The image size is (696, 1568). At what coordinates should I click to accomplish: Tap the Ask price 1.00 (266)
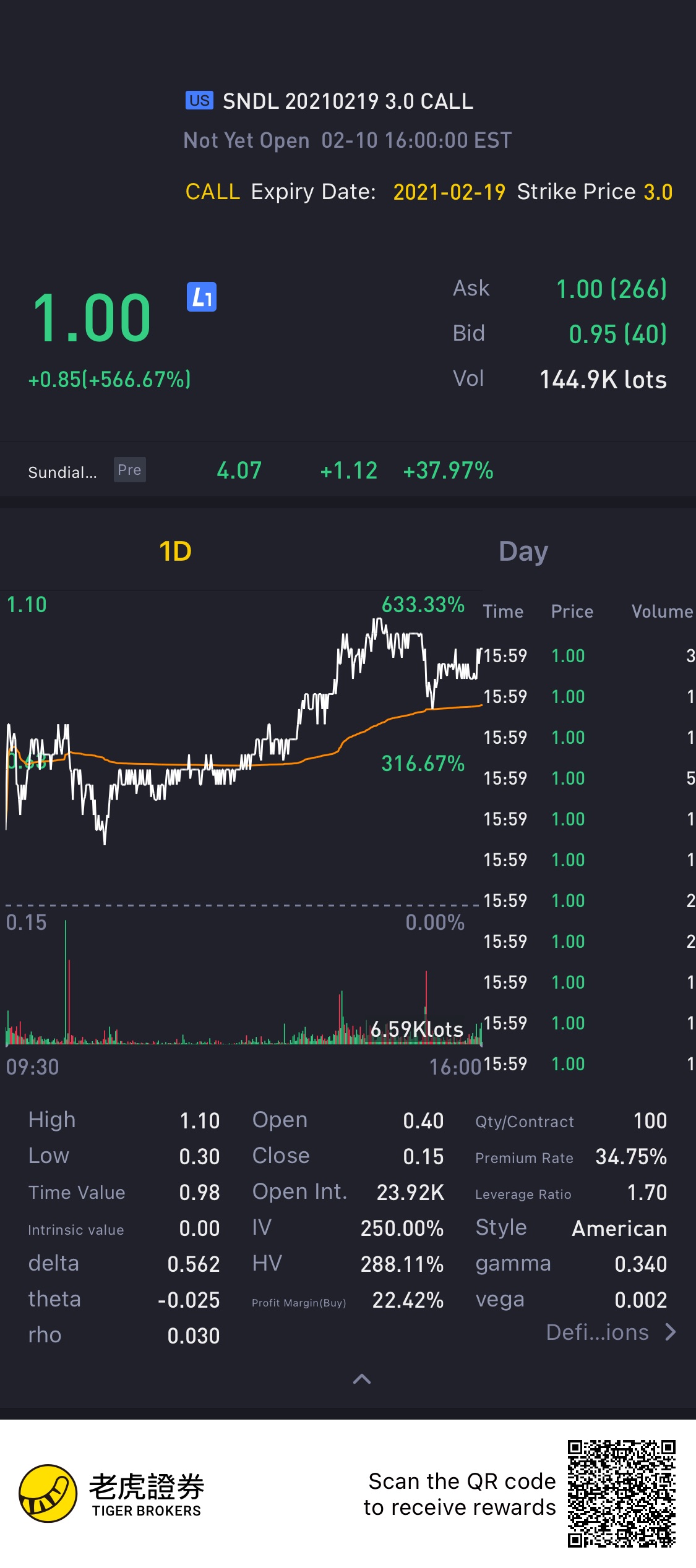(611, 289)
